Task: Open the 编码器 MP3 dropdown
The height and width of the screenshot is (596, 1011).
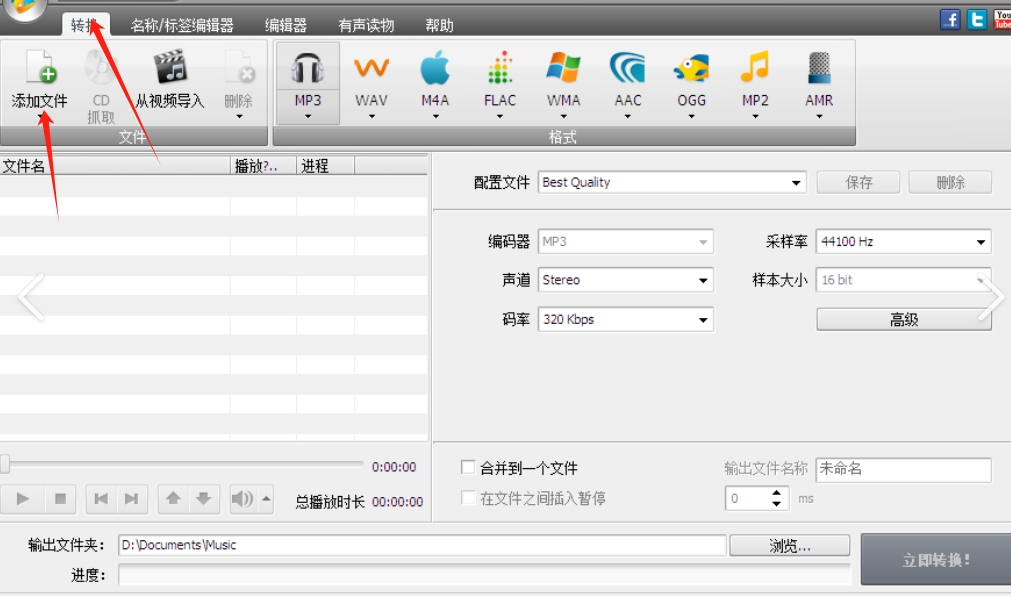Action: 625,242
